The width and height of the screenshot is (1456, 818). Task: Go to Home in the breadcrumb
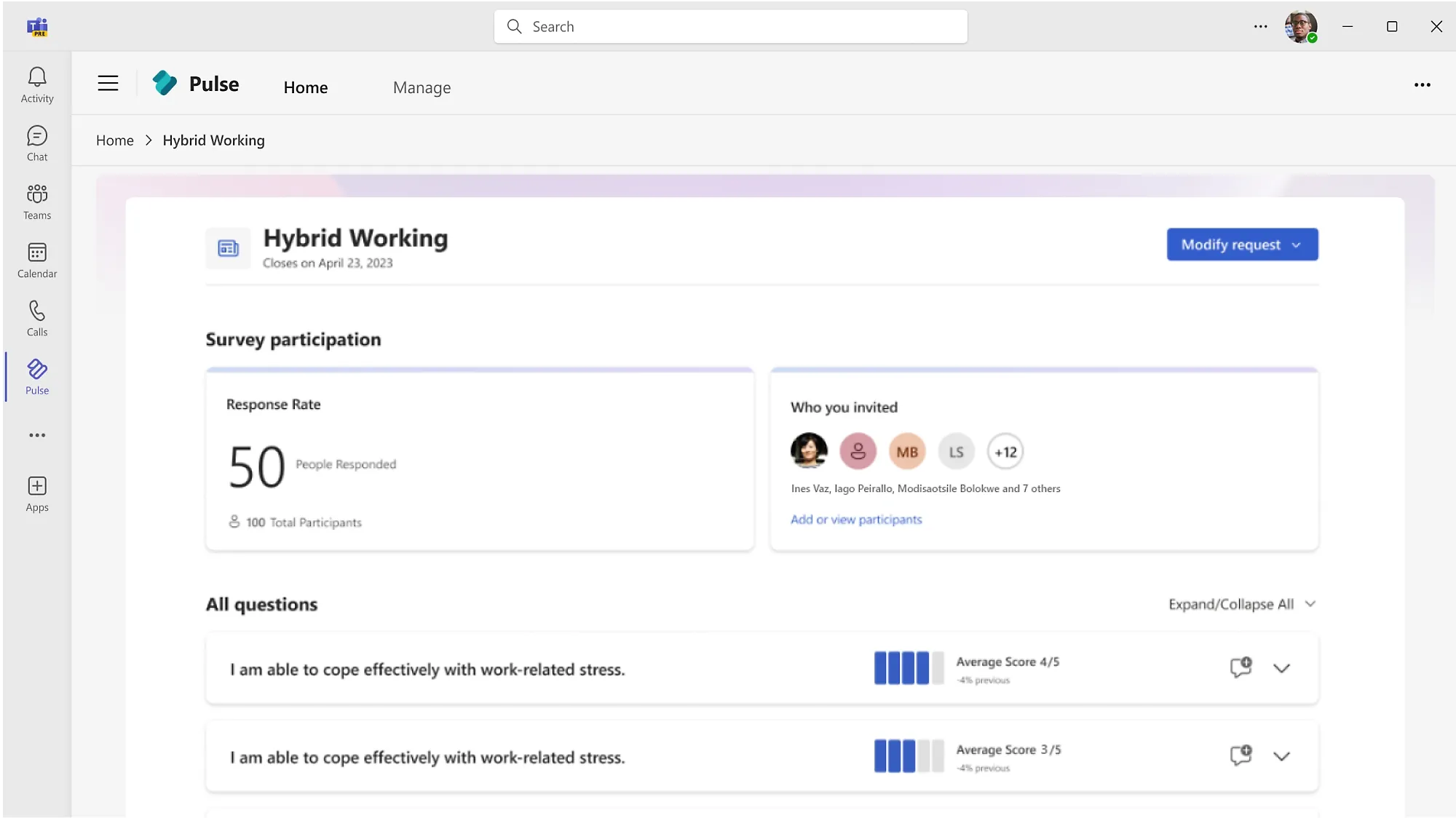pos(115,140)
